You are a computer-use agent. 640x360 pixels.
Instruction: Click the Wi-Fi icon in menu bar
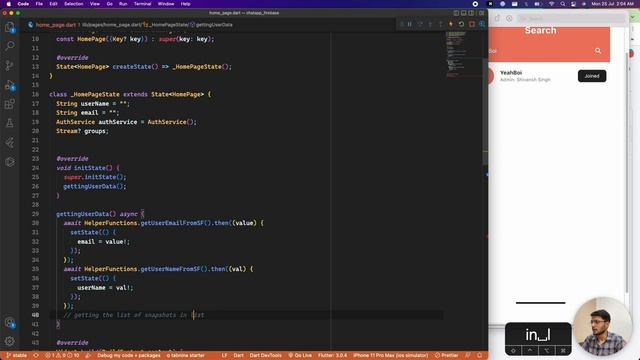pos(552,4)
